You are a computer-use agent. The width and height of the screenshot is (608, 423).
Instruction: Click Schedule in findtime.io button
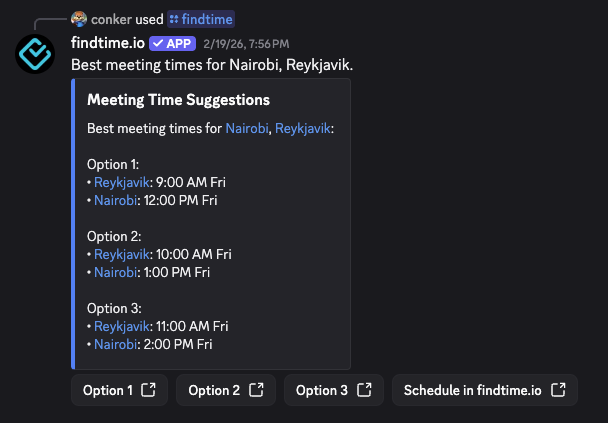(x=485, y=390)
